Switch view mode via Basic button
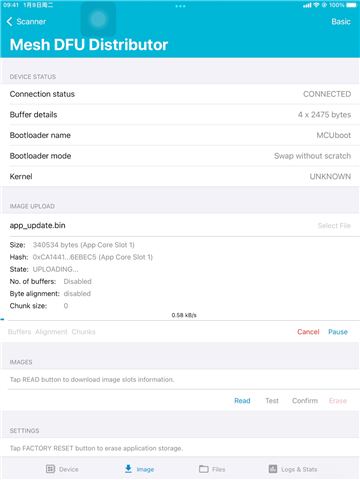 [x=341, y=22]
